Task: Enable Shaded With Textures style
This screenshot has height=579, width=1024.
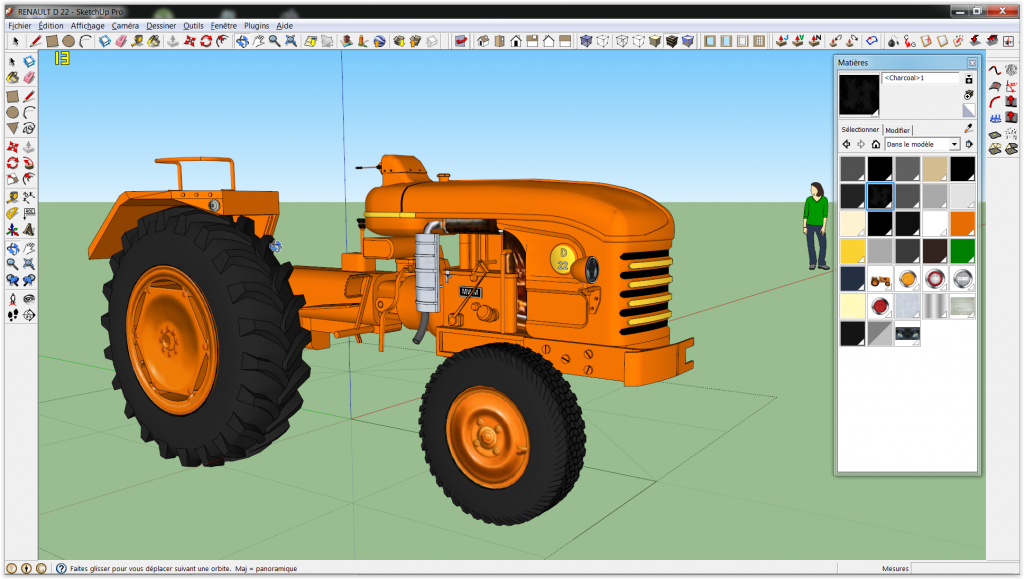Action: (x=672, y=41)
